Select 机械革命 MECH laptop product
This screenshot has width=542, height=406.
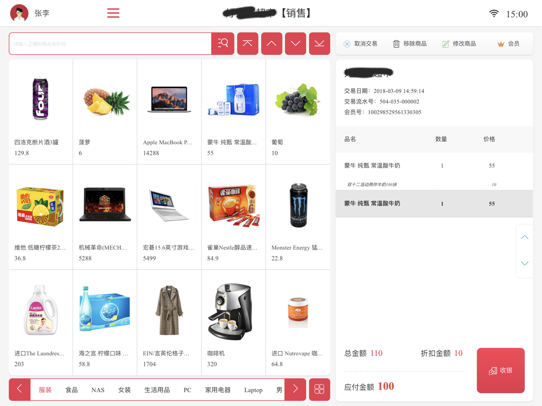[x=105, y=217]
